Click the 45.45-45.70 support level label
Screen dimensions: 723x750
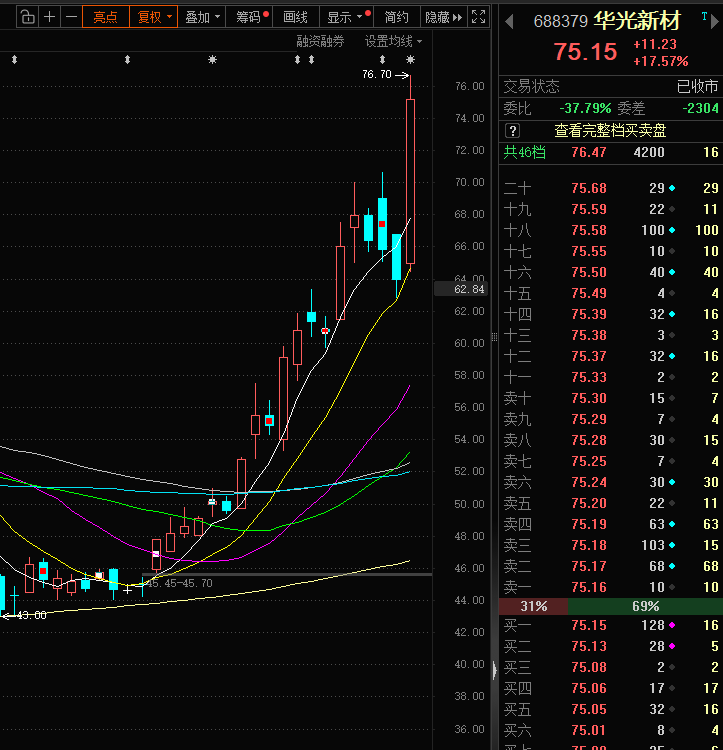coord(179,583)
